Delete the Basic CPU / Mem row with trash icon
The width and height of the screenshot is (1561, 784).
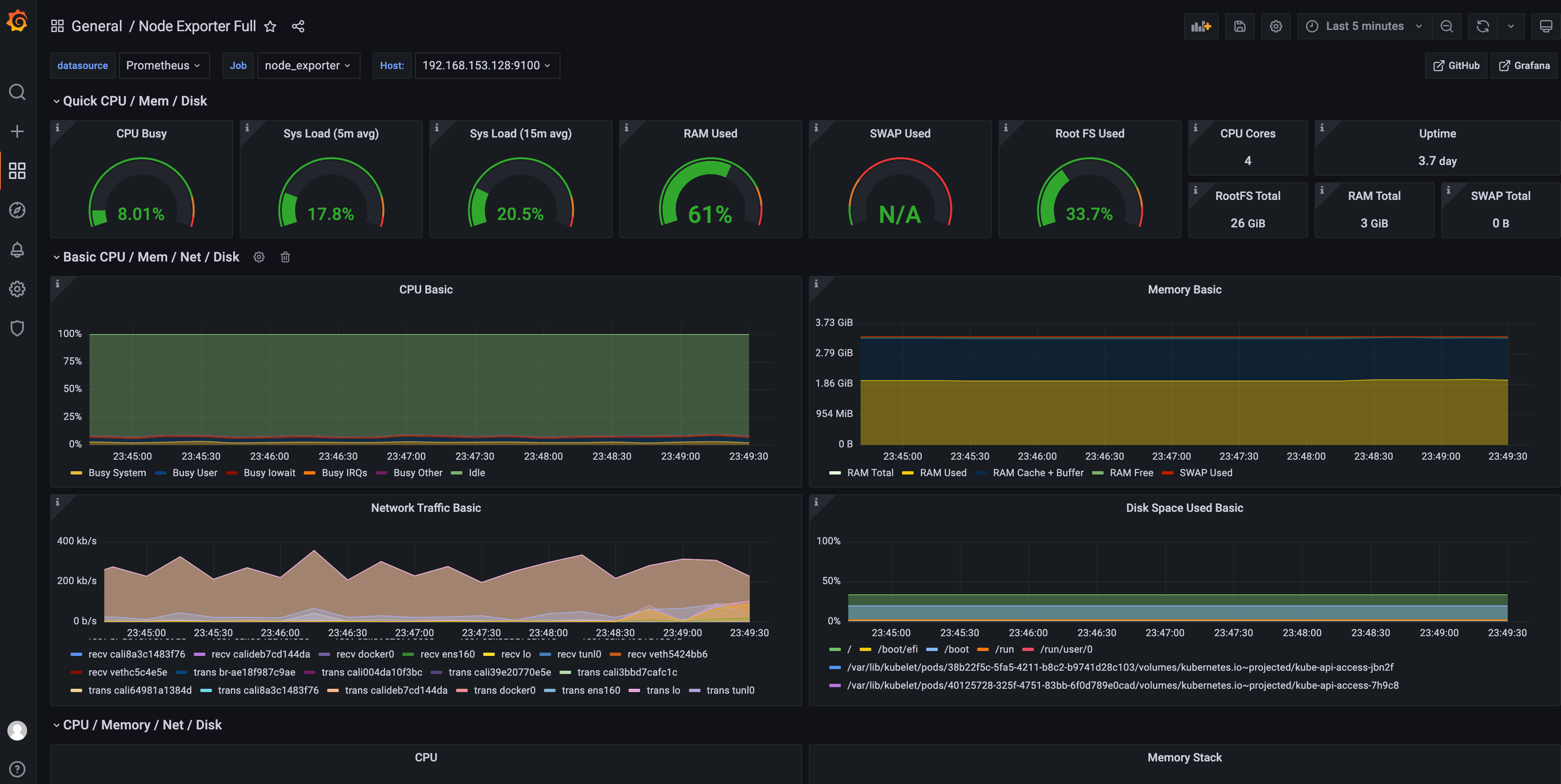(x=285, y=257)
